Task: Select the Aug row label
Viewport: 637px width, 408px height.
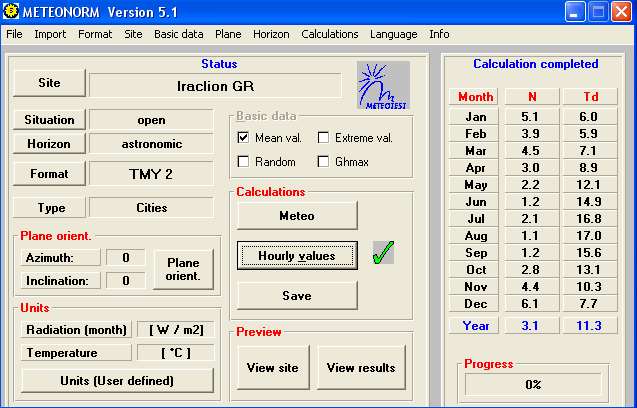Action: [474, 236]
